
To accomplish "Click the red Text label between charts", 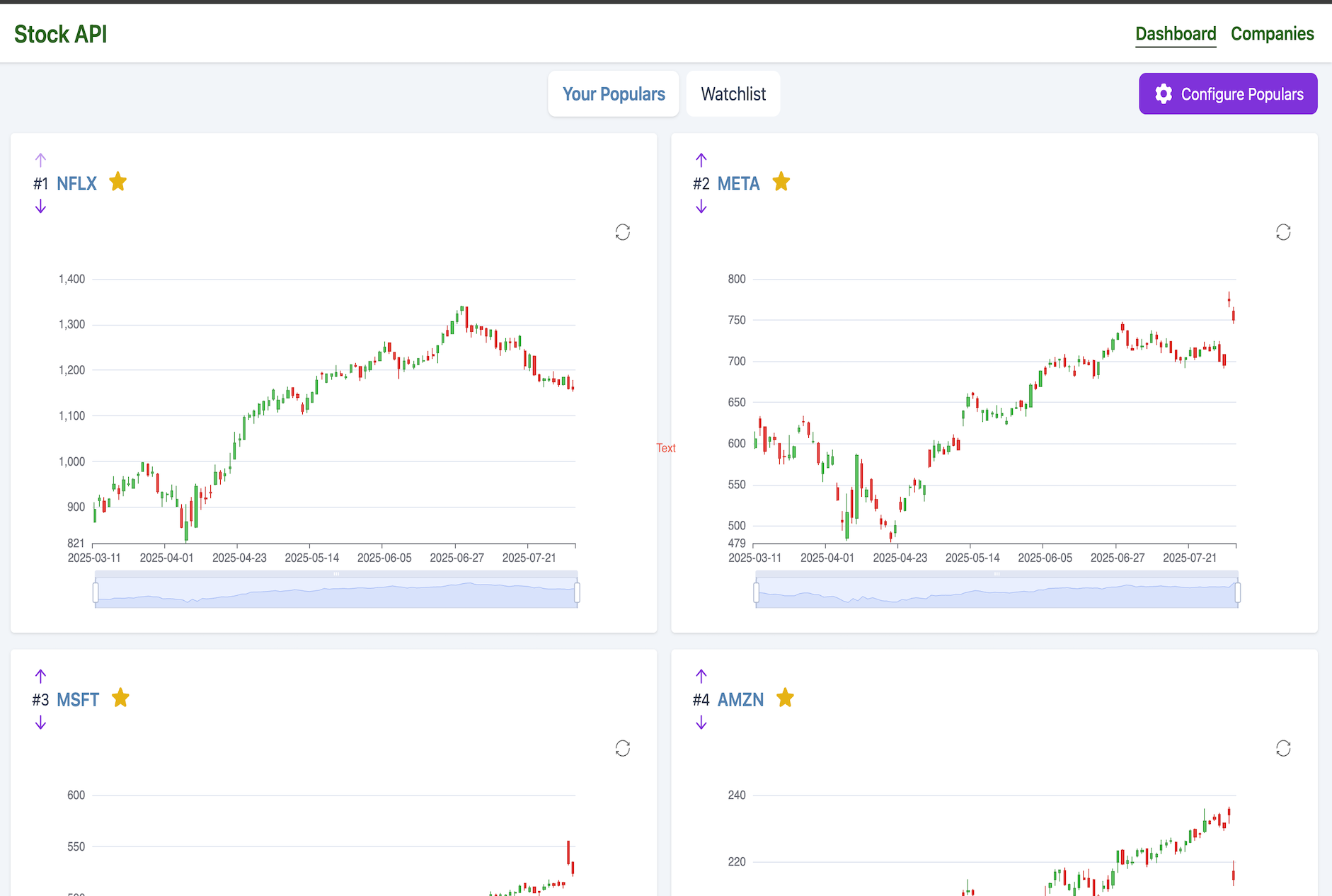I will pyautogui.click(x=666, y=448).
